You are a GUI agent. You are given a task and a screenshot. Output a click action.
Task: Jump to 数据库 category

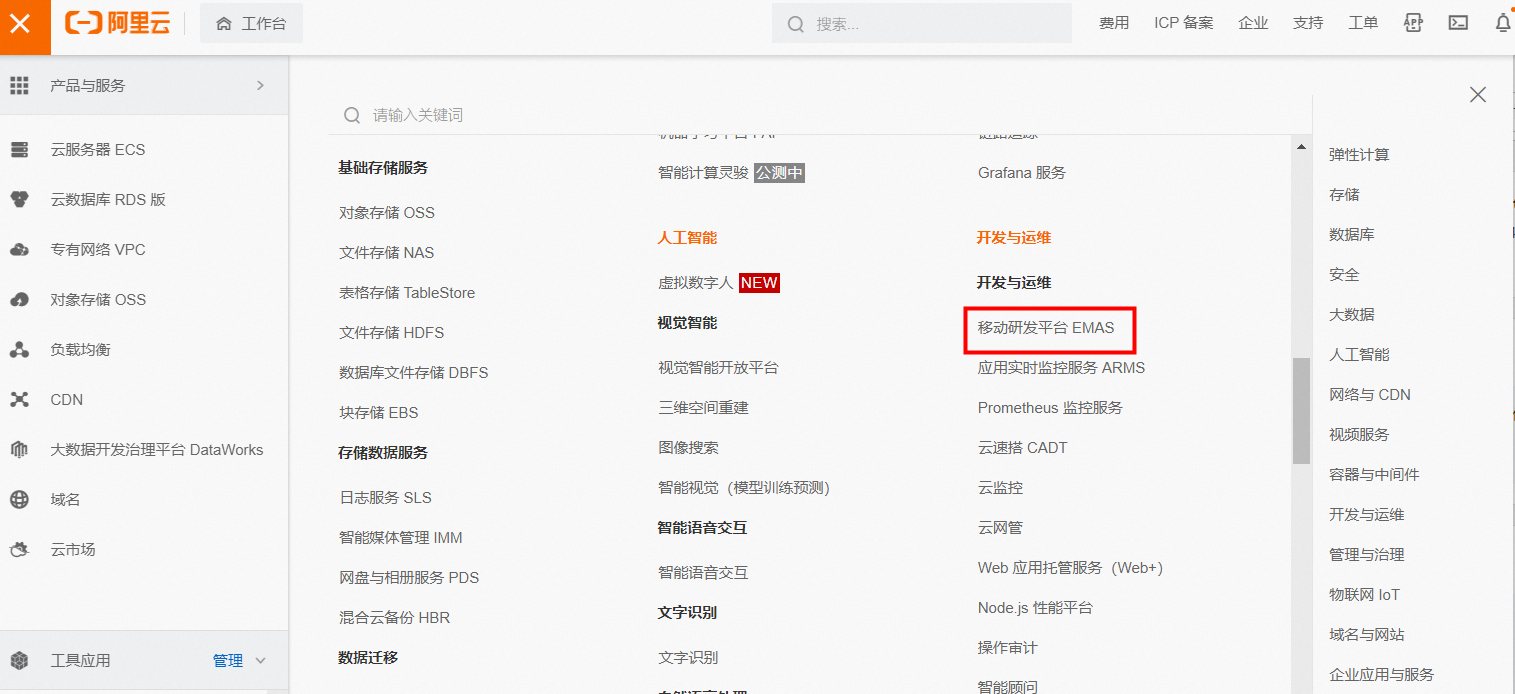[1352, 235]
